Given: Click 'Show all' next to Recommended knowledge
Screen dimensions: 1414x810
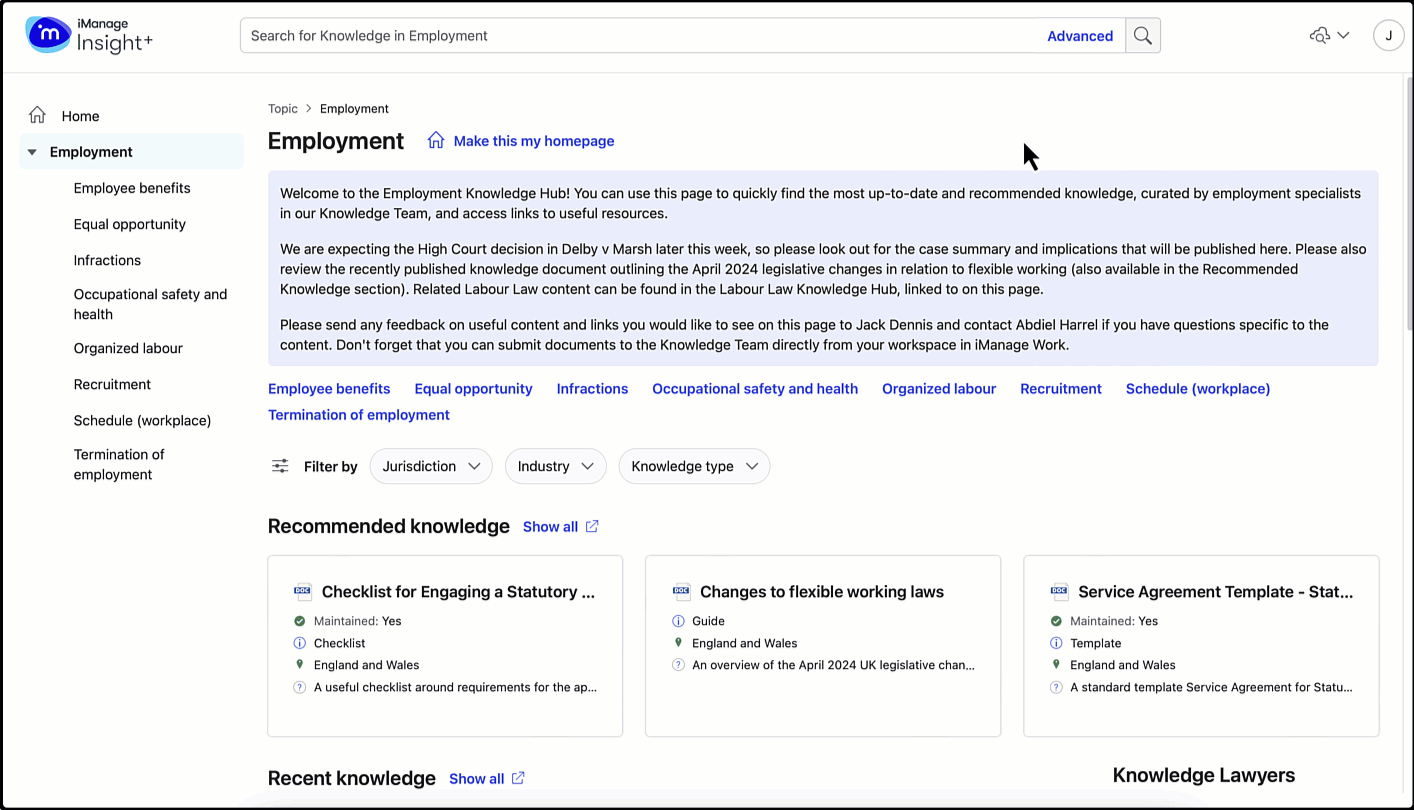Looking at the screenshot, I should pyautogui.click(x=551, y=526).
